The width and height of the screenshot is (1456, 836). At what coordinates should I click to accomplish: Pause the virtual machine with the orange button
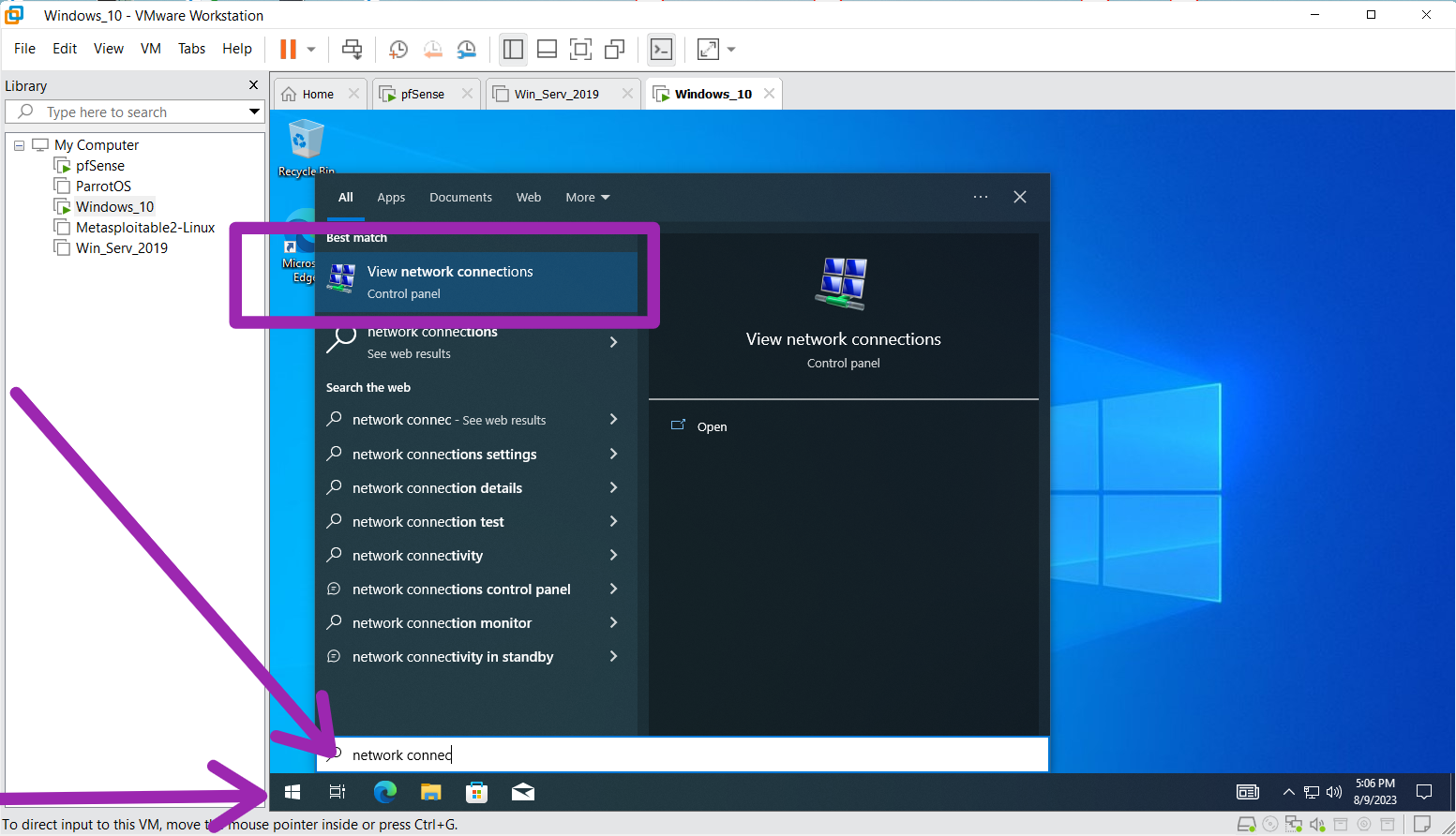(288, 49)
